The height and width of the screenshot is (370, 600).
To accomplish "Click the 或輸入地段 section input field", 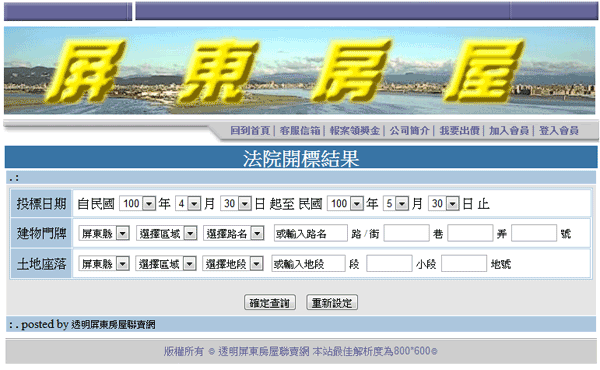I will click(x=308, y=264).
